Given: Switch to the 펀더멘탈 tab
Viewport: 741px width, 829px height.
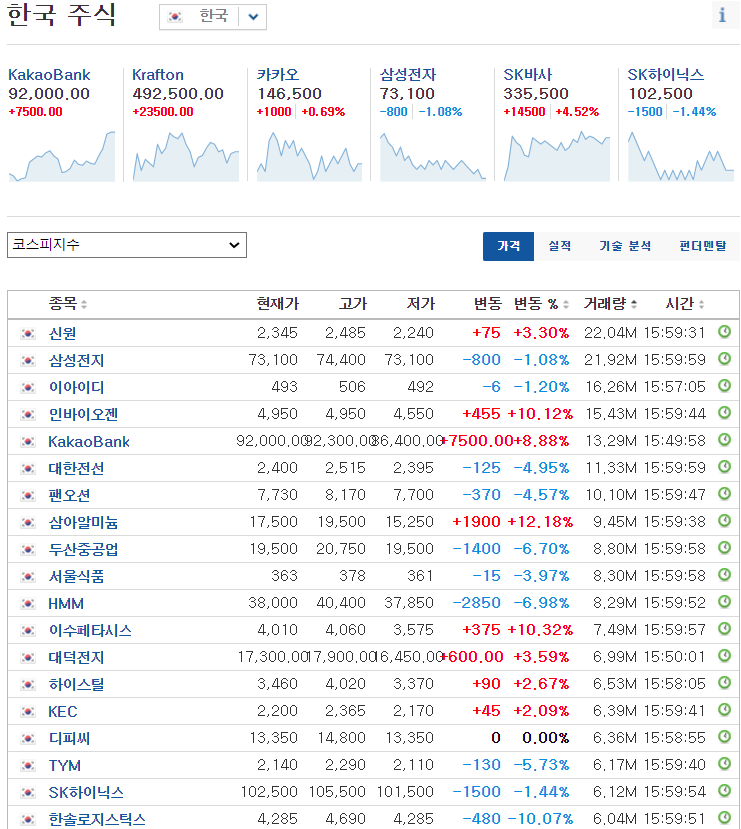Looking at the screenshot, I should (x=702, y=246).
